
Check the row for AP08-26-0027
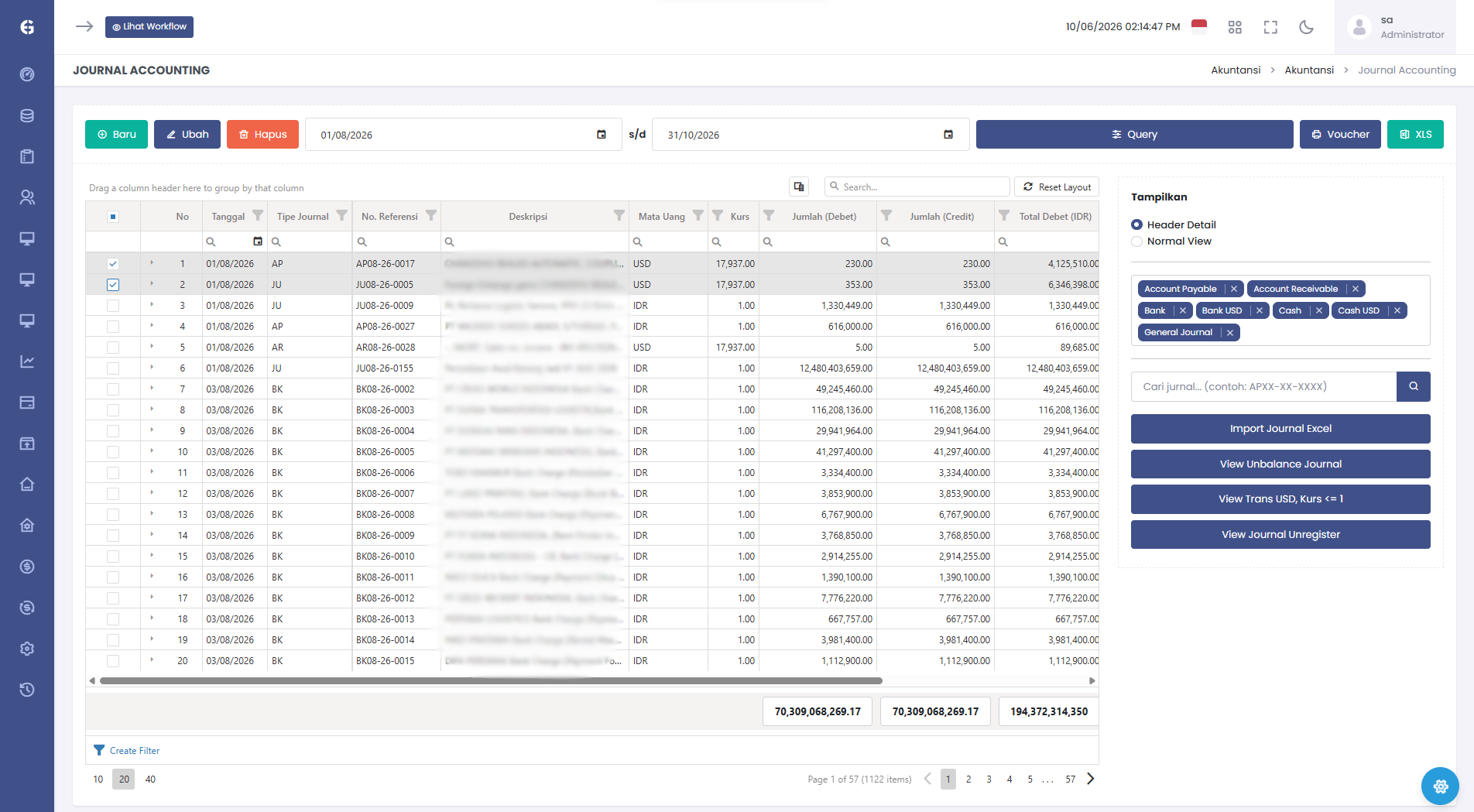pos(113,327)
